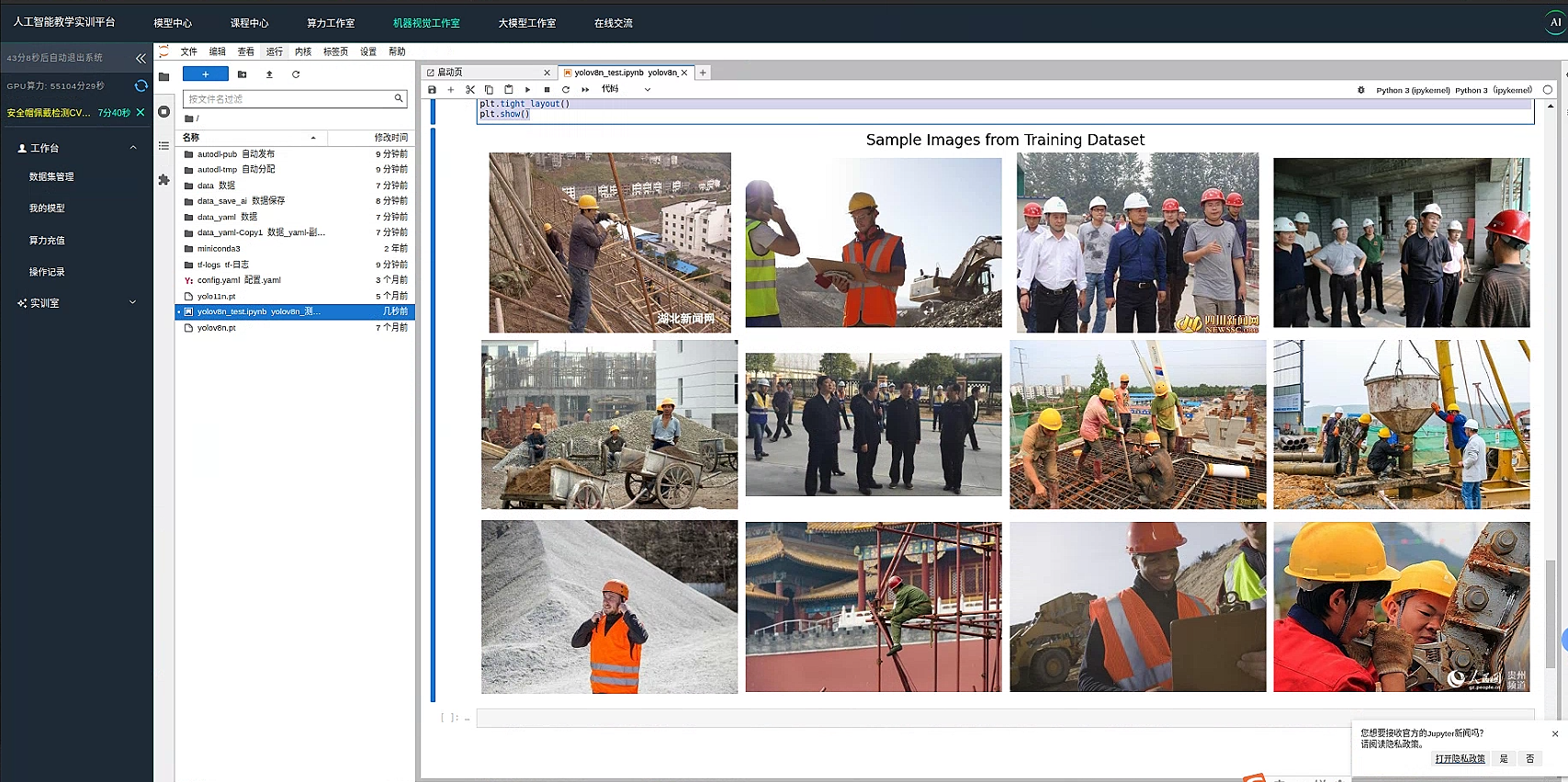Open the cell type dropdown showing 代码
Image resolution: width=1568 pixels, height=782 pixels.
626,90
